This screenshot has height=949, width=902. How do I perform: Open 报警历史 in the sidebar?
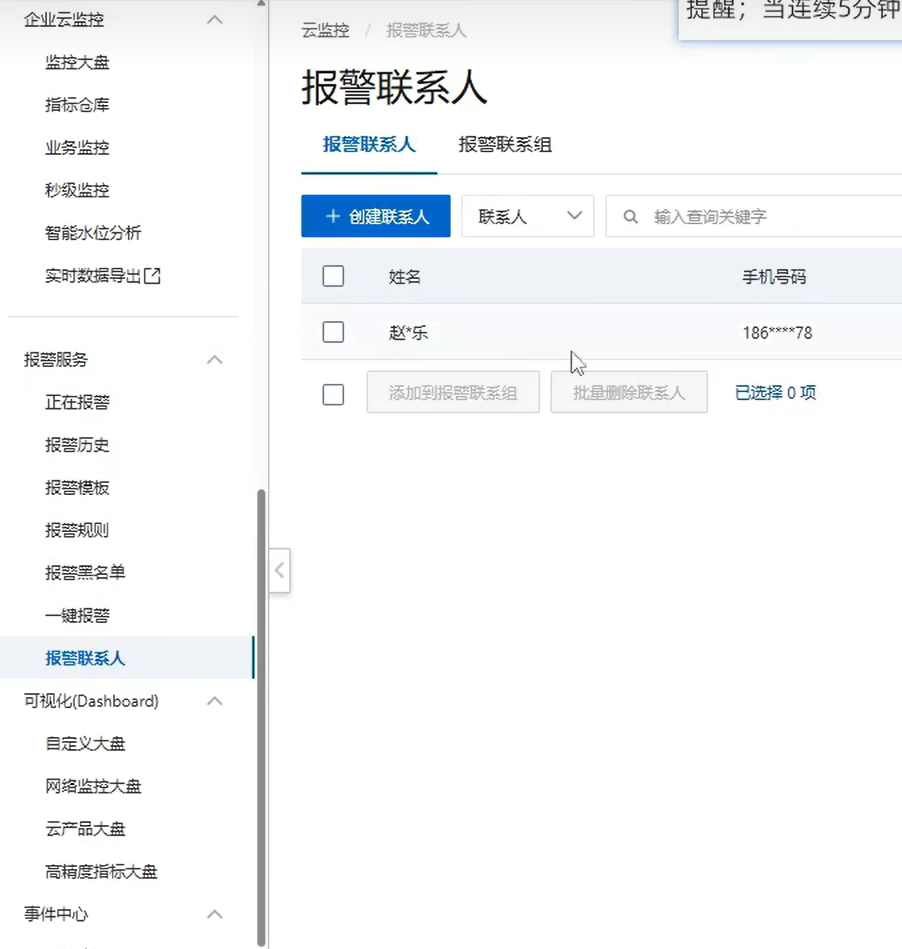(77, 445)
